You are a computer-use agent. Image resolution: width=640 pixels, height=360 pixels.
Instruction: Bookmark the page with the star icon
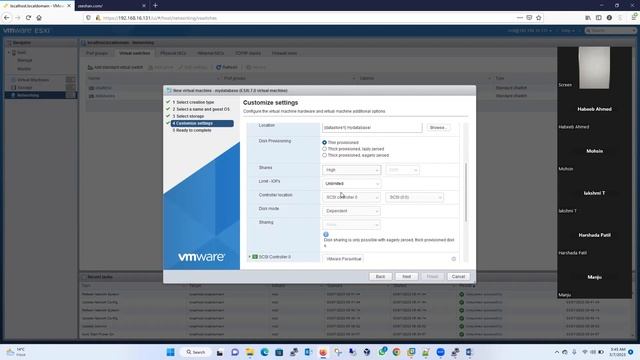(539, 18)
